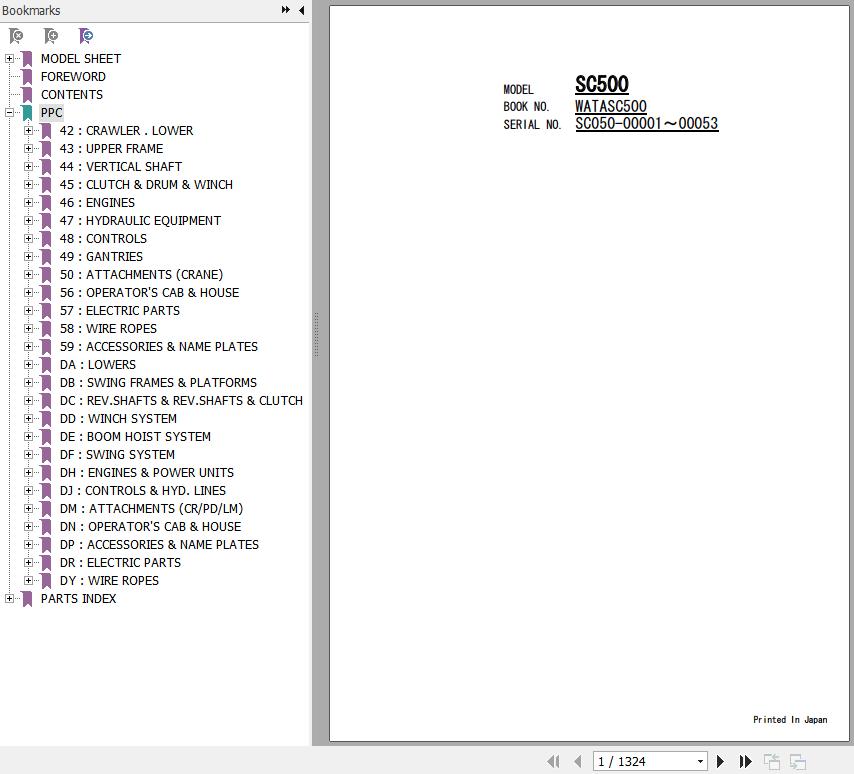Click the expand panel double-arrow icon
The image size is (854, 774).
click(x=285, y=10)
